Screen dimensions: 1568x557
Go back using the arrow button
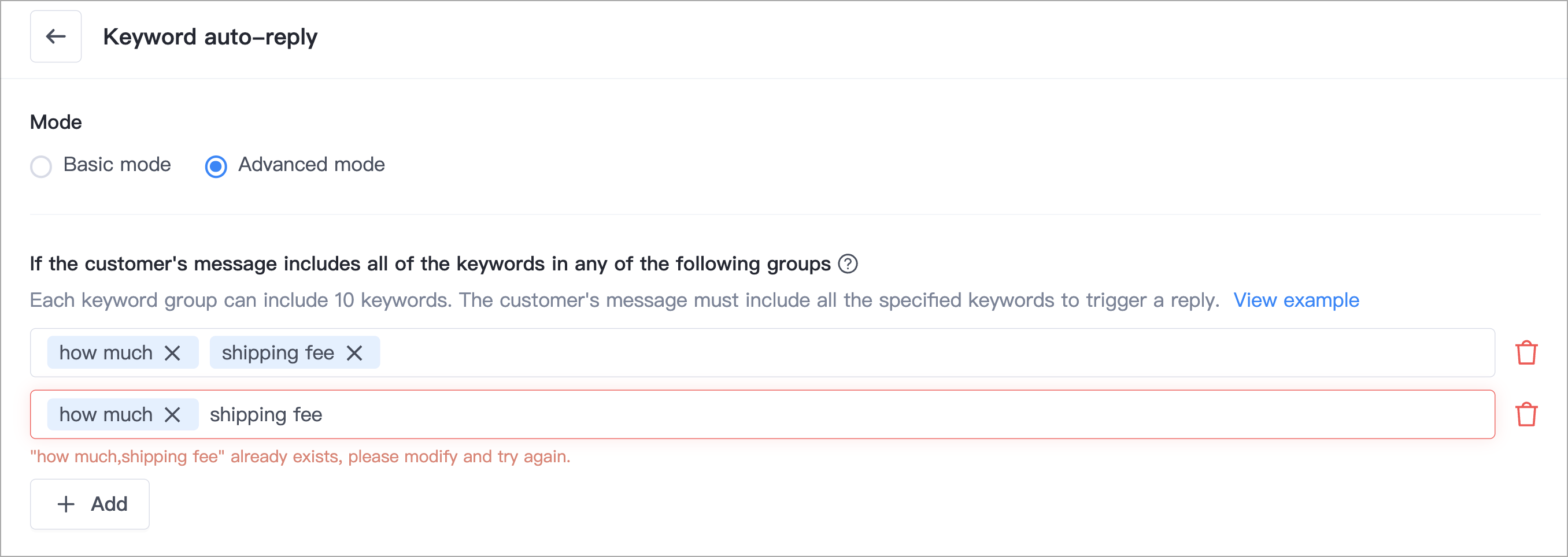click(x=56, y=36)
